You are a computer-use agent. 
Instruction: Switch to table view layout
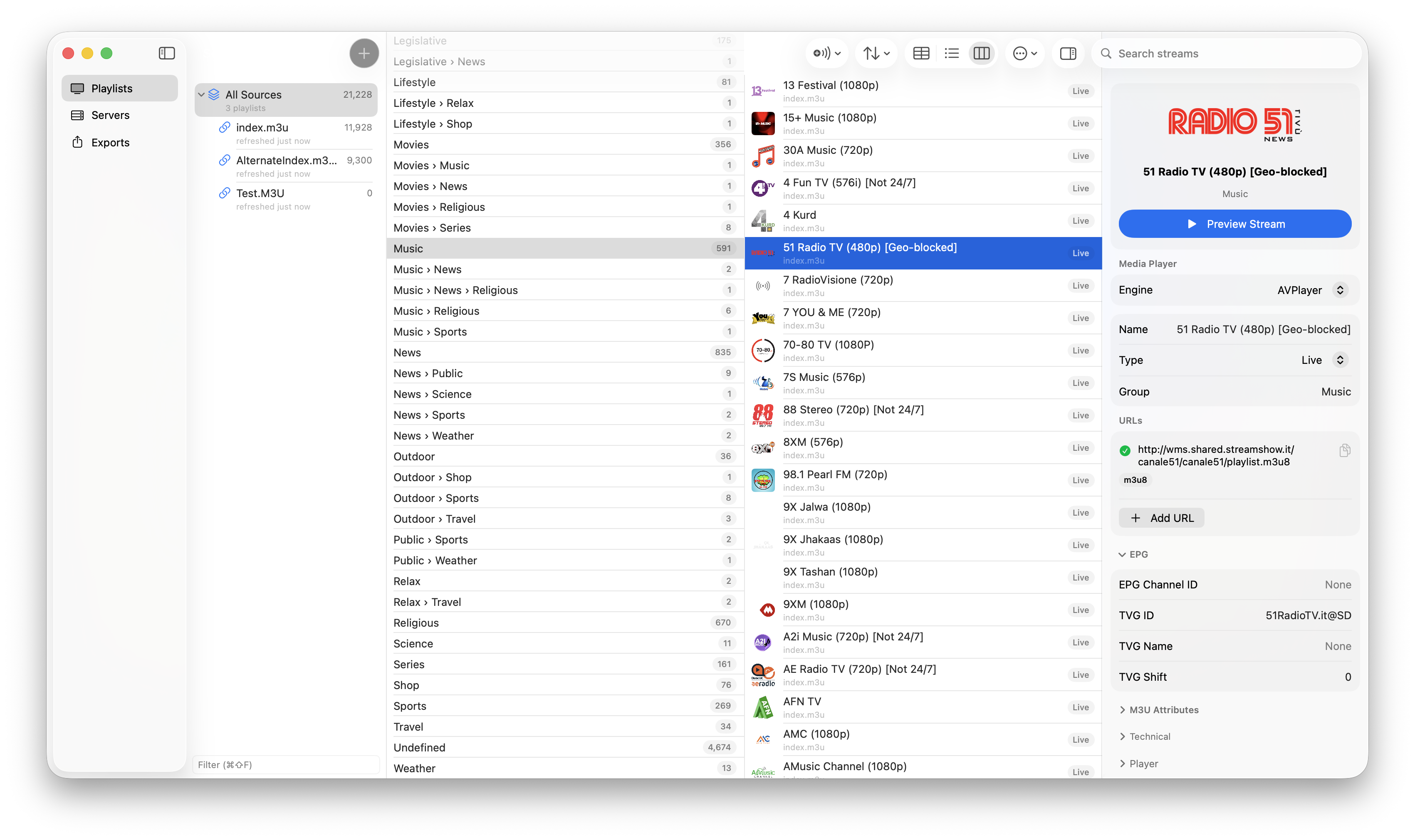click(x=921, y=53)
